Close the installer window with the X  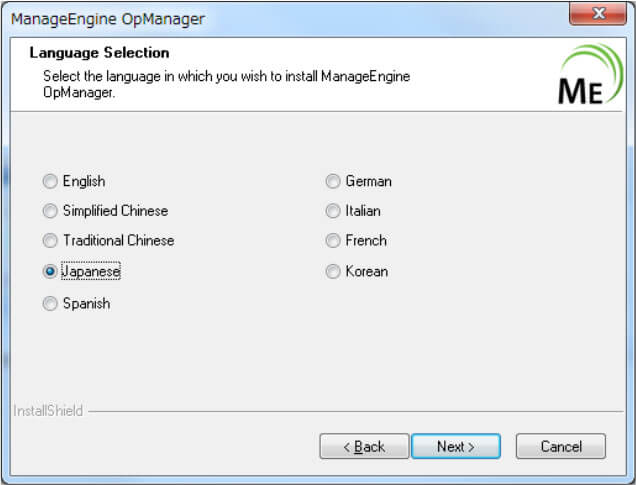click(598, 13)
